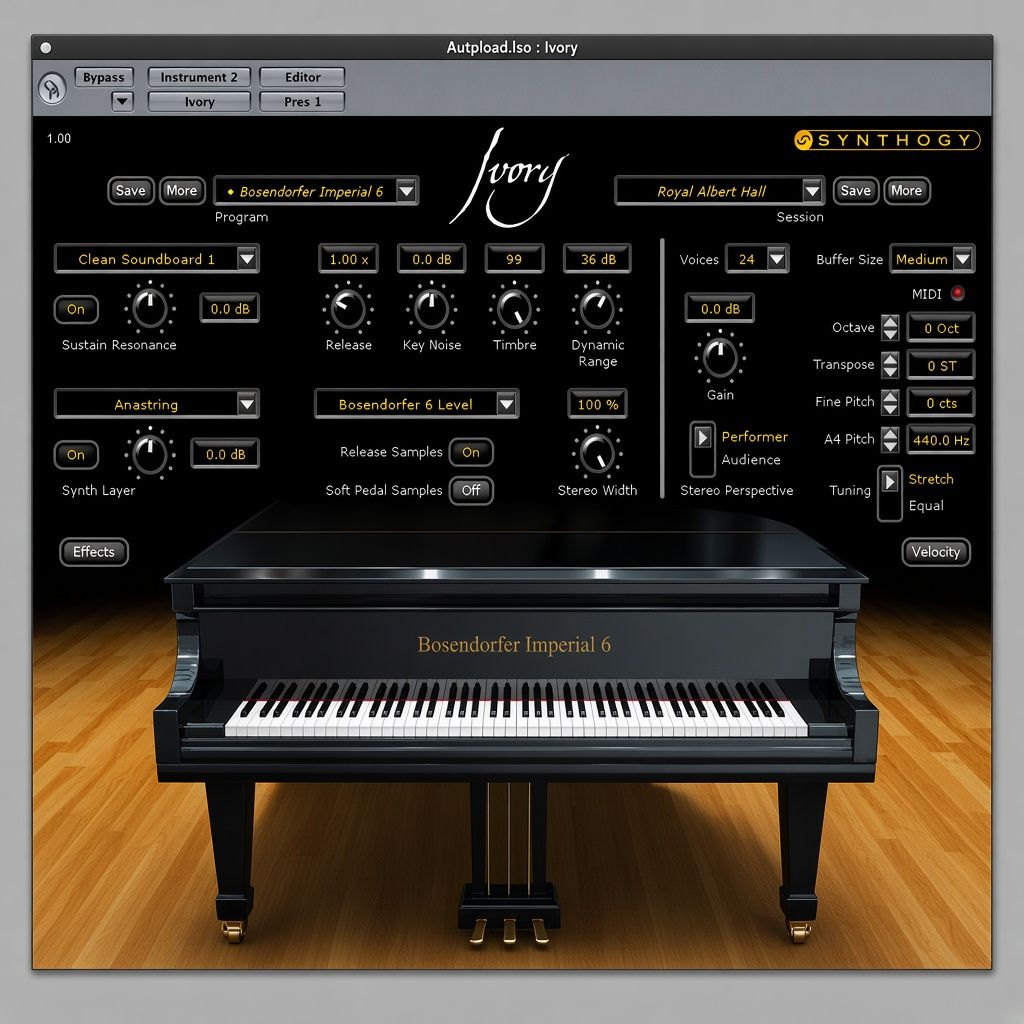Click the Gain knob
The width and height of the screenshot is (1024, 1024).
coord(720,358)
